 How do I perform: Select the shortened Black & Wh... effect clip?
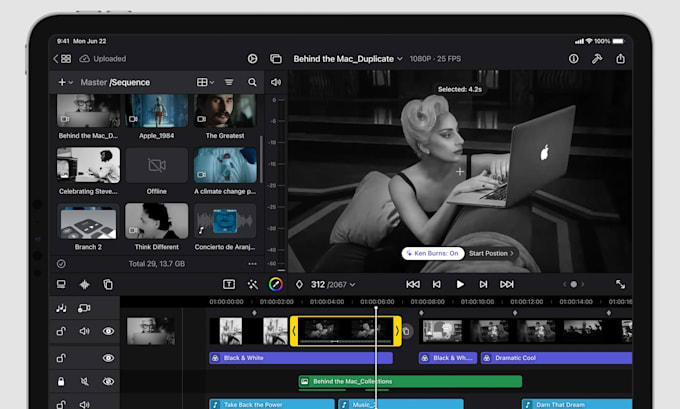tap(448, 358)
